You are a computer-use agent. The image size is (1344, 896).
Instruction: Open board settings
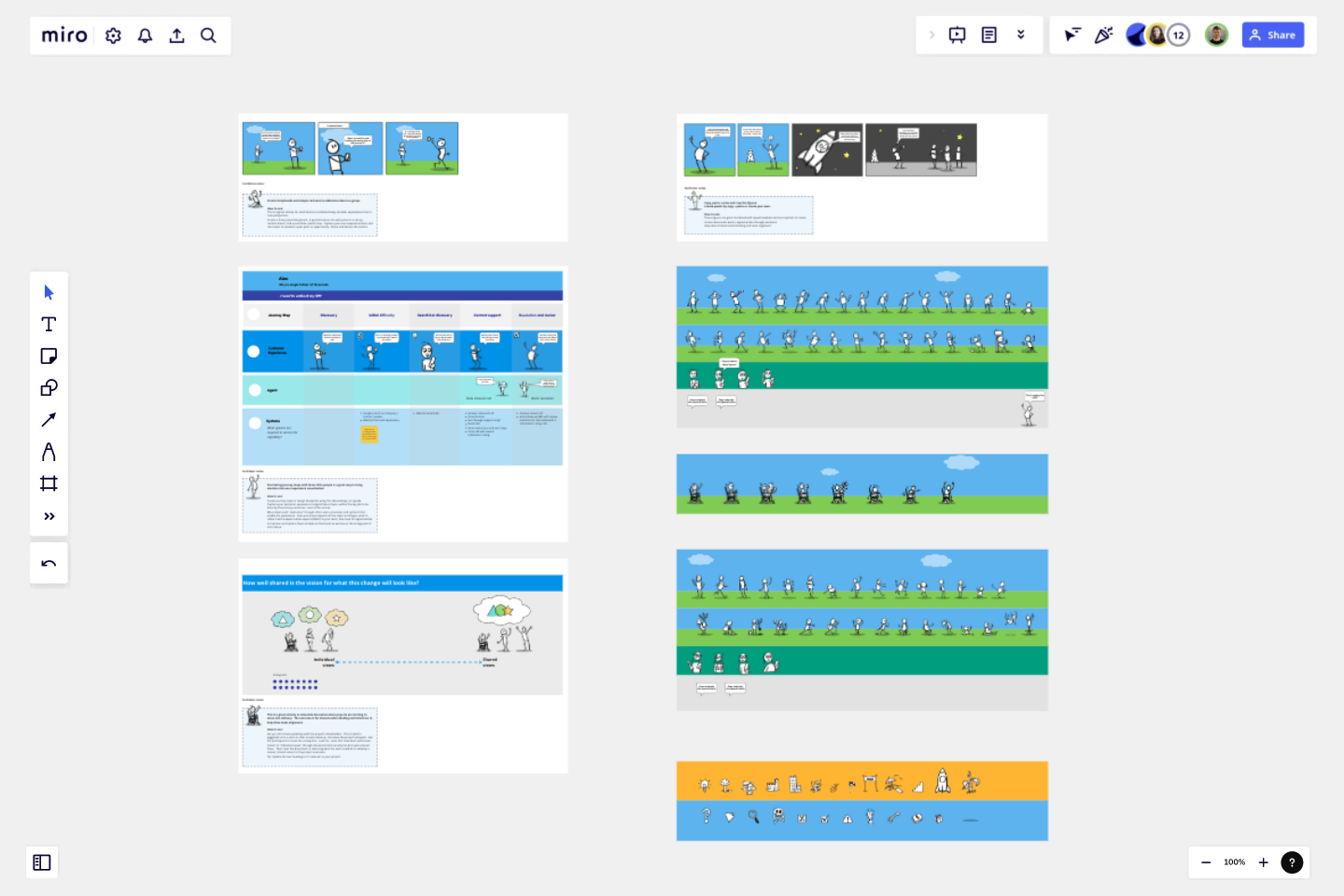pos(113,35)
